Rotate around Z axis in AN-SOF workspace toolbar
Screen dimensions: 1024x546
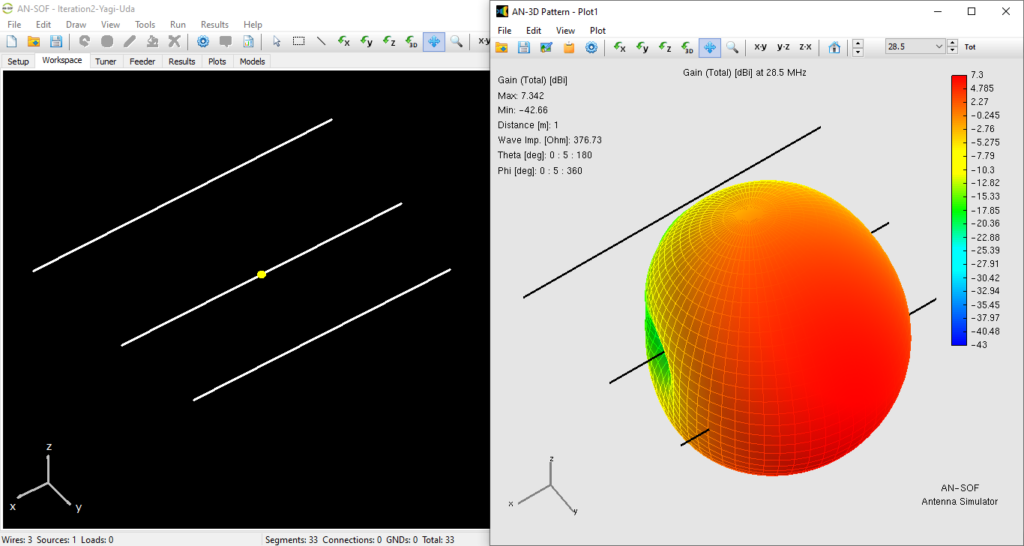tap(389, 42)
